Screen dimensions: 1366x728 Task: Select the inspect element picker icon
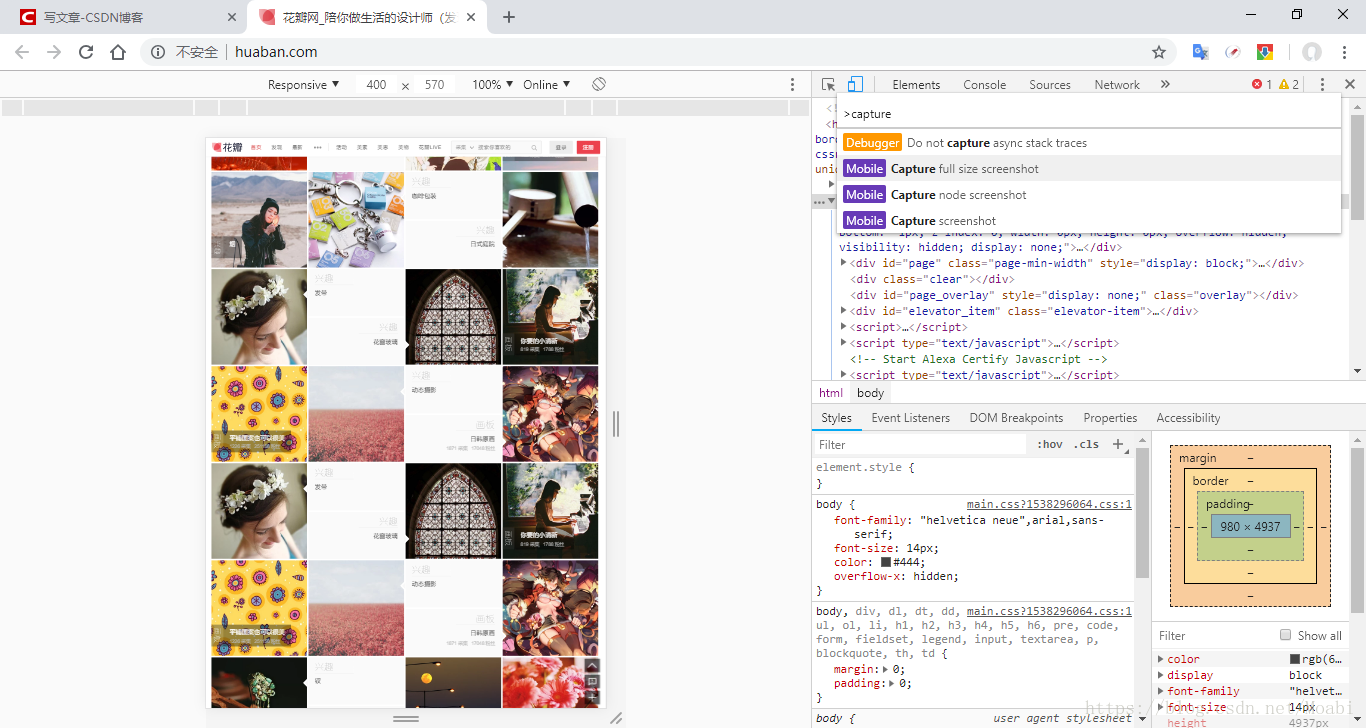point(829,85)
